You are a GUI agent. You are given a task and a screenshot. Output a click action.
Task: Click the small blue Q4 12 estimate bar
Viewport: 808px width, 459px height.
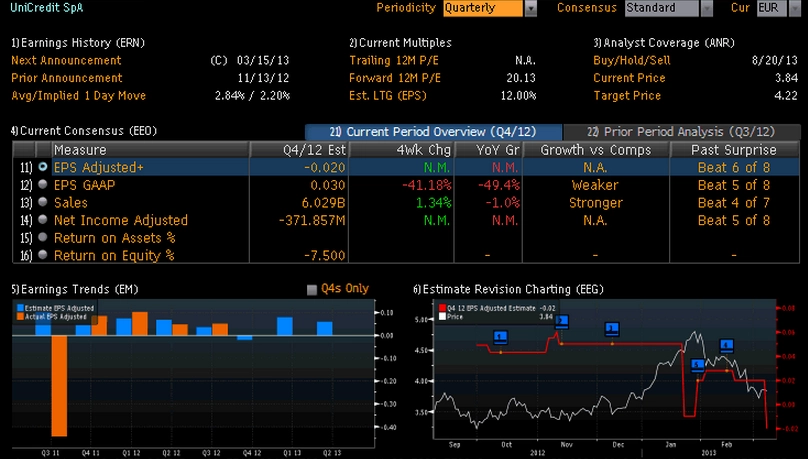click(x=245, y=337)
